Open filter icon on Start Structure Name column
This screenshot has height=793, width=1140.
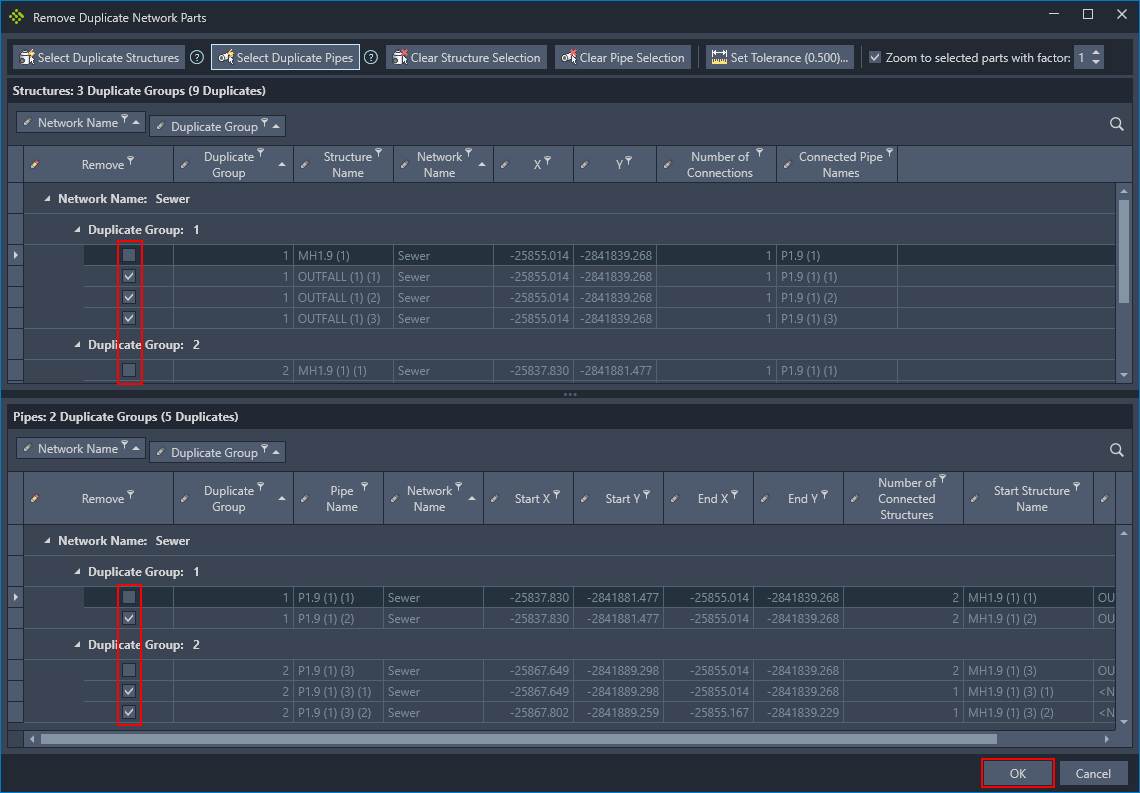1077,486
